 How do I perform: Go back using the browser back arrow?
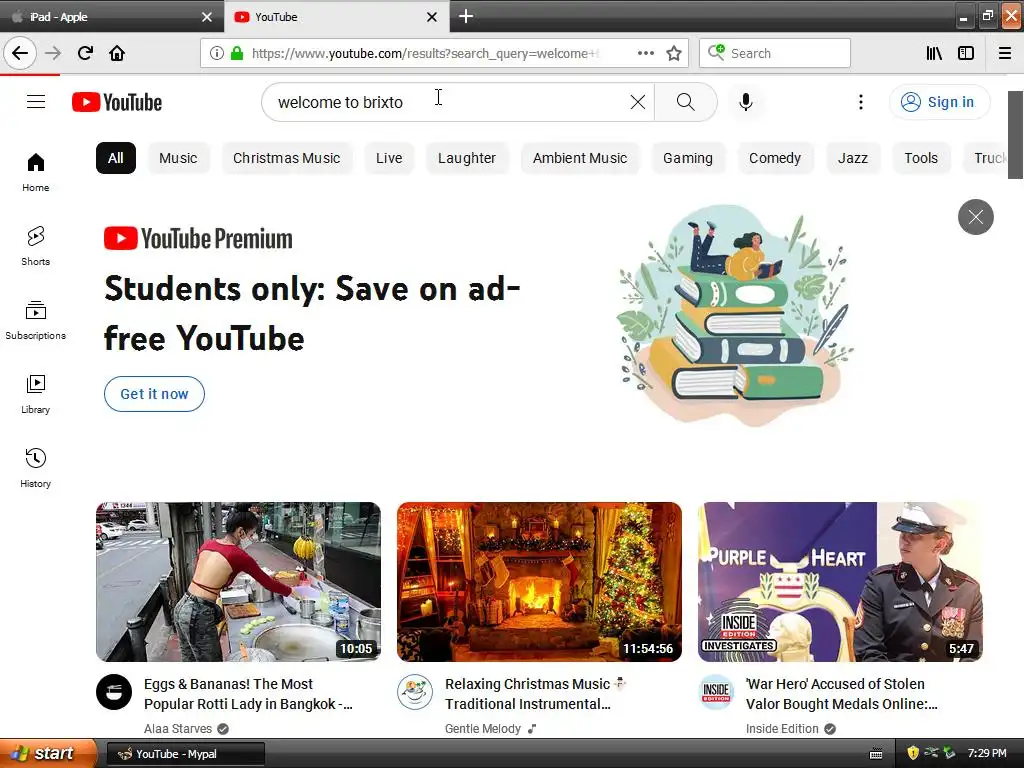(20, 53)
